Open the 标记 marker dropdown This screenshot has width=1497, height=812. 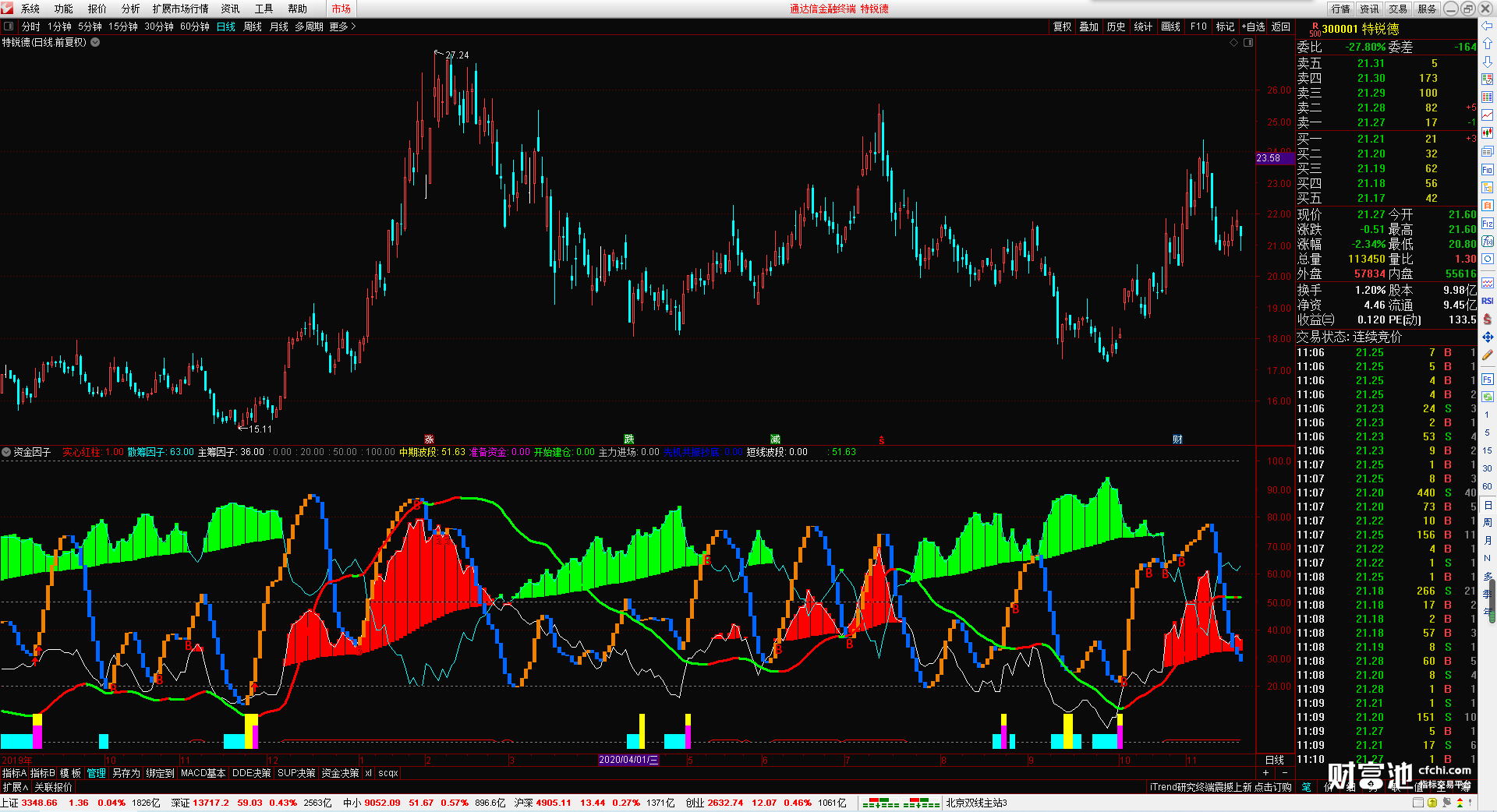(x=1225, y=26)
